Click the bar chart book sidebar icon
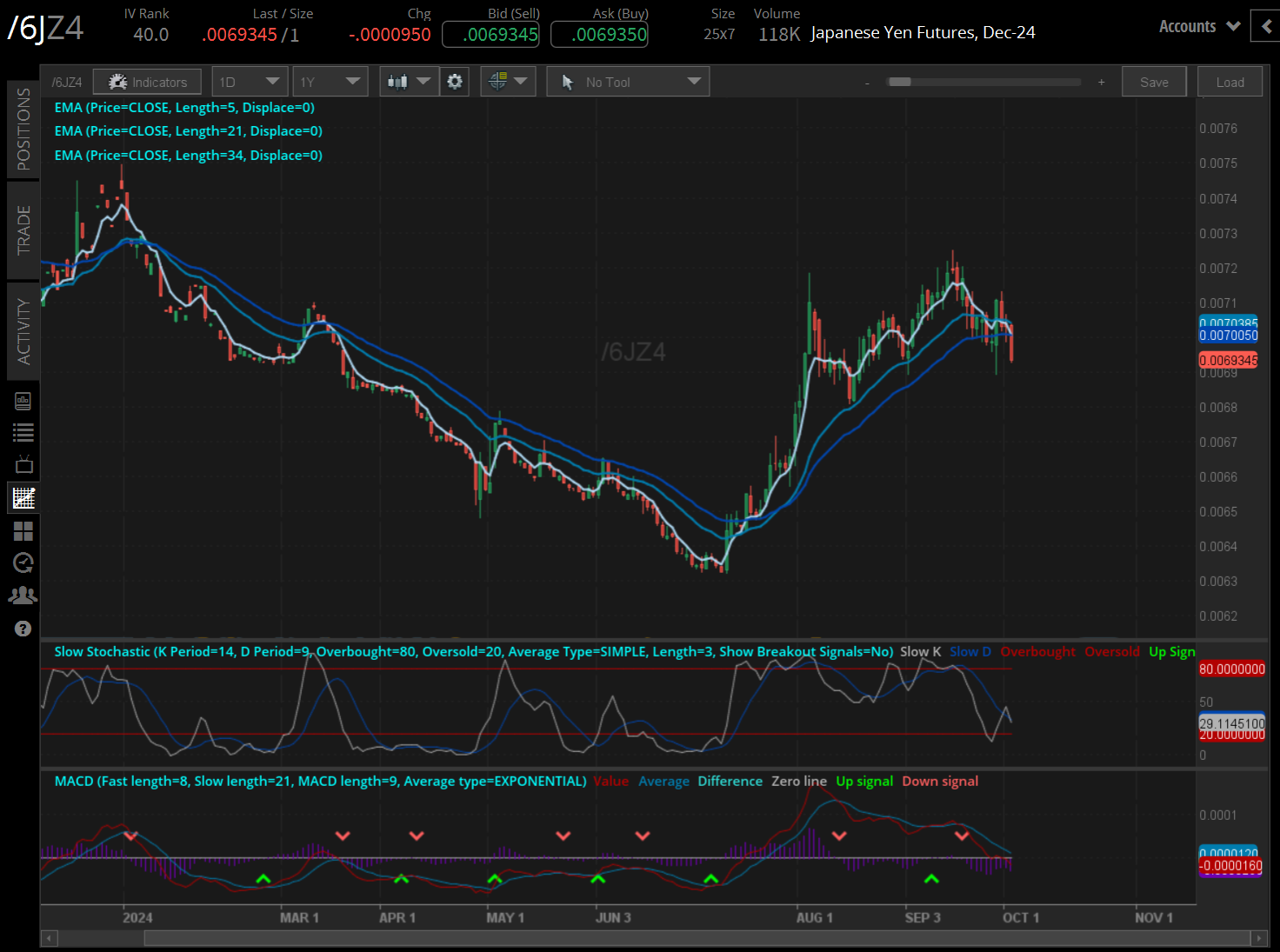Image resolution: width=1280 pixels, height=952 pixels. point(23,401)
